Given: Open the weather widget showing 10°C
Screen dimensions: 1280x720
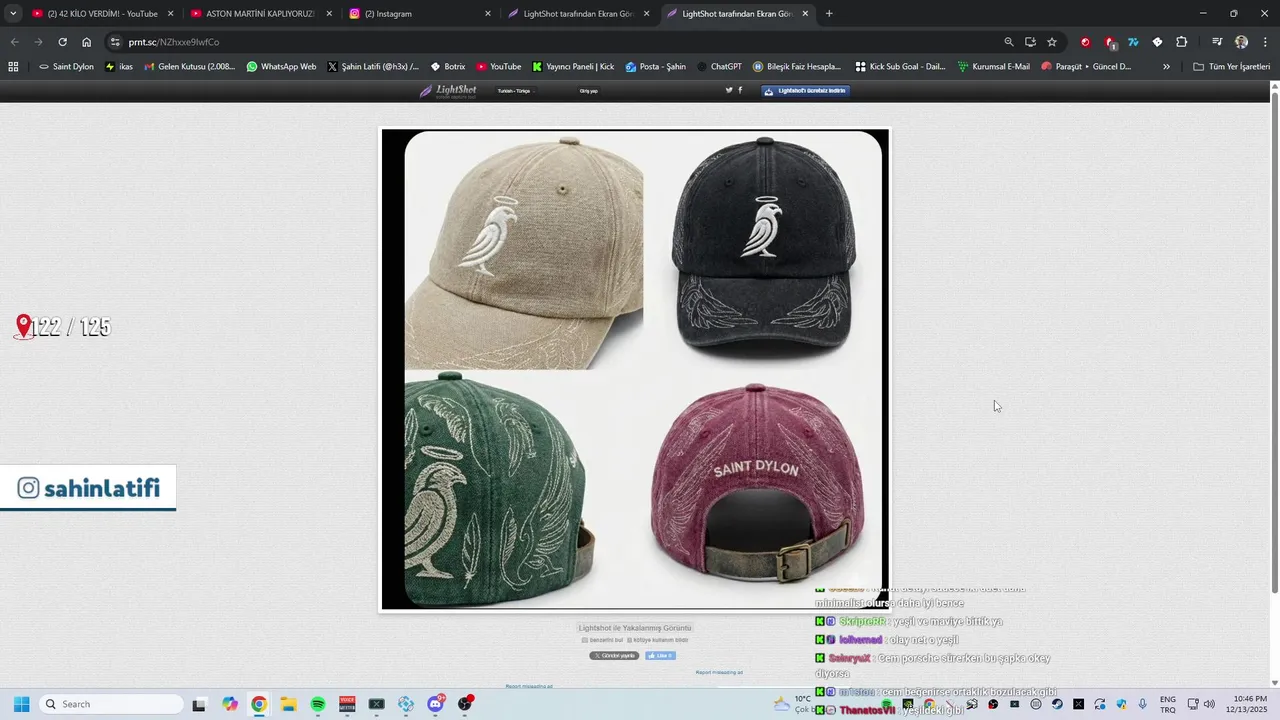Looking at the screenshot, I should tap(795, 704).
